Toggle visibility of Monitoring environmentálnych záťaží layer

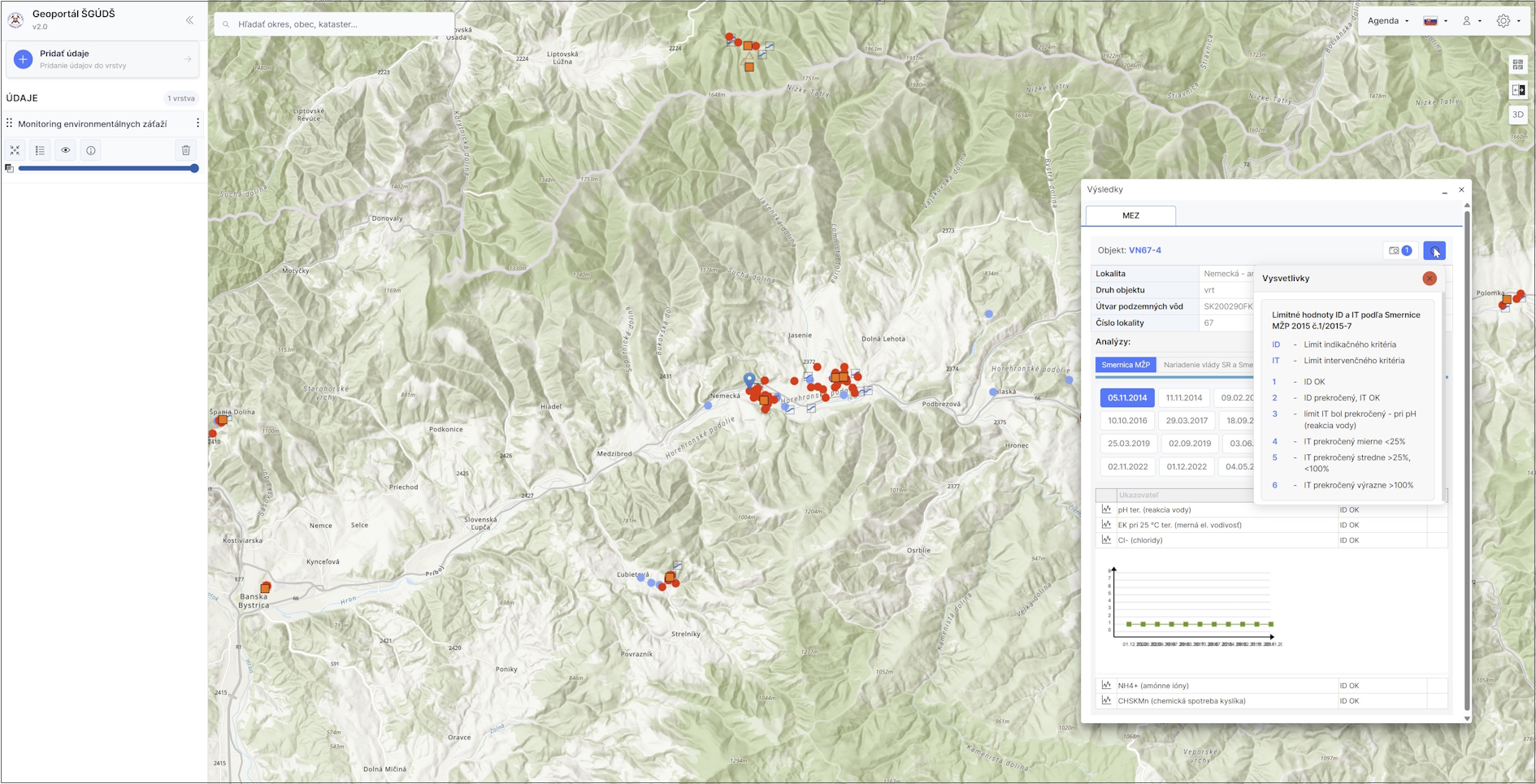pyautogui.click(x=66, y=150)
